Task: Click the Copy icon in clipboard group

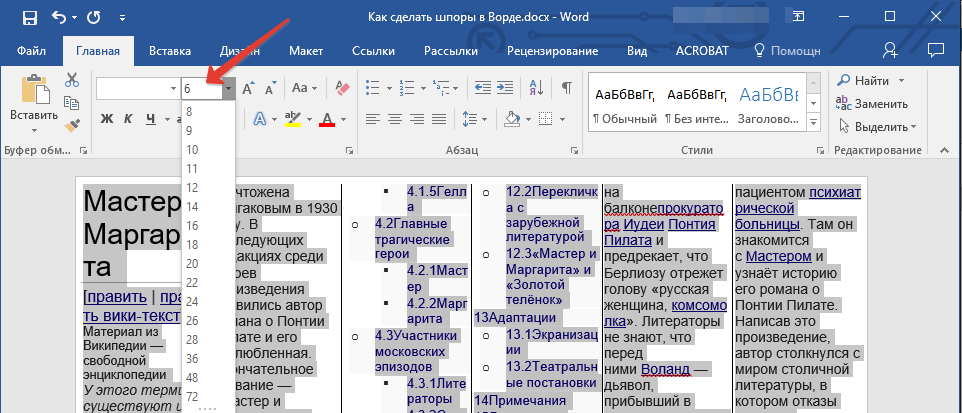Action: coord(72,102)
